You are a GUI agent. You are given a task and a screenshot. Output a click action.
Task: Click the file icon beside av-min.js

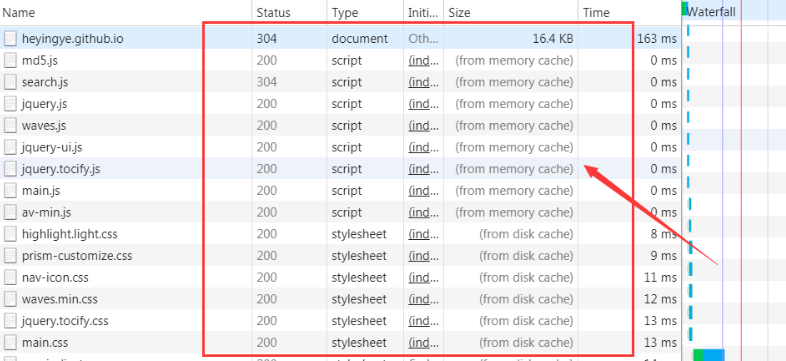point(10,213)
